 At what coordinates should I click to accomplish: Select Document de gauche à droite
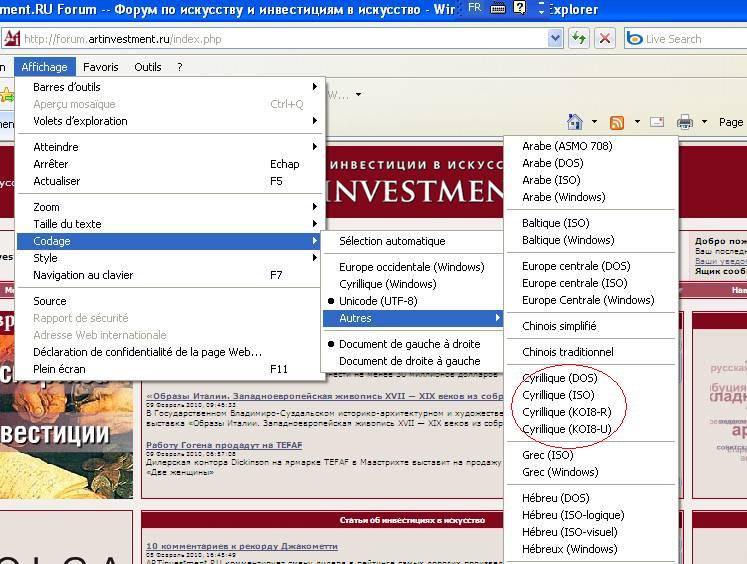tap(409, 344)
